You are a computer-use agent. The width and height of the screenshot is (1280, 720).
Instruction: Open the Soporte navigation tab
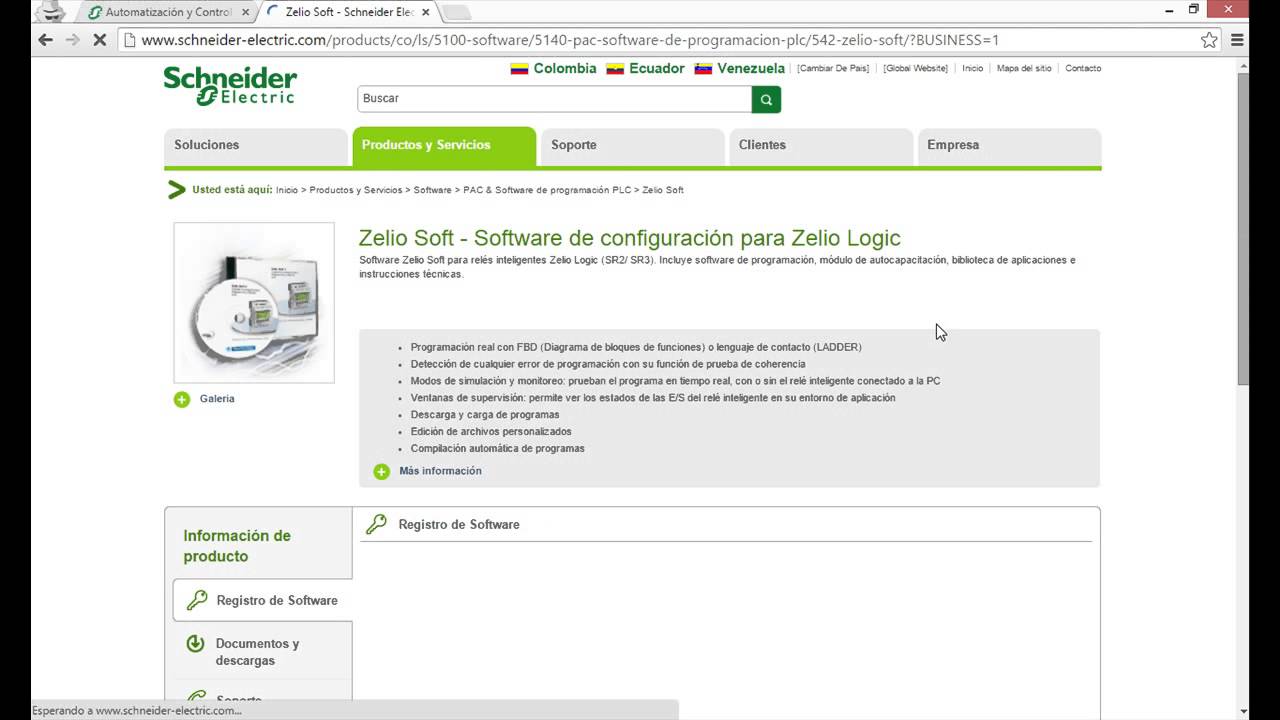[632, 146]
